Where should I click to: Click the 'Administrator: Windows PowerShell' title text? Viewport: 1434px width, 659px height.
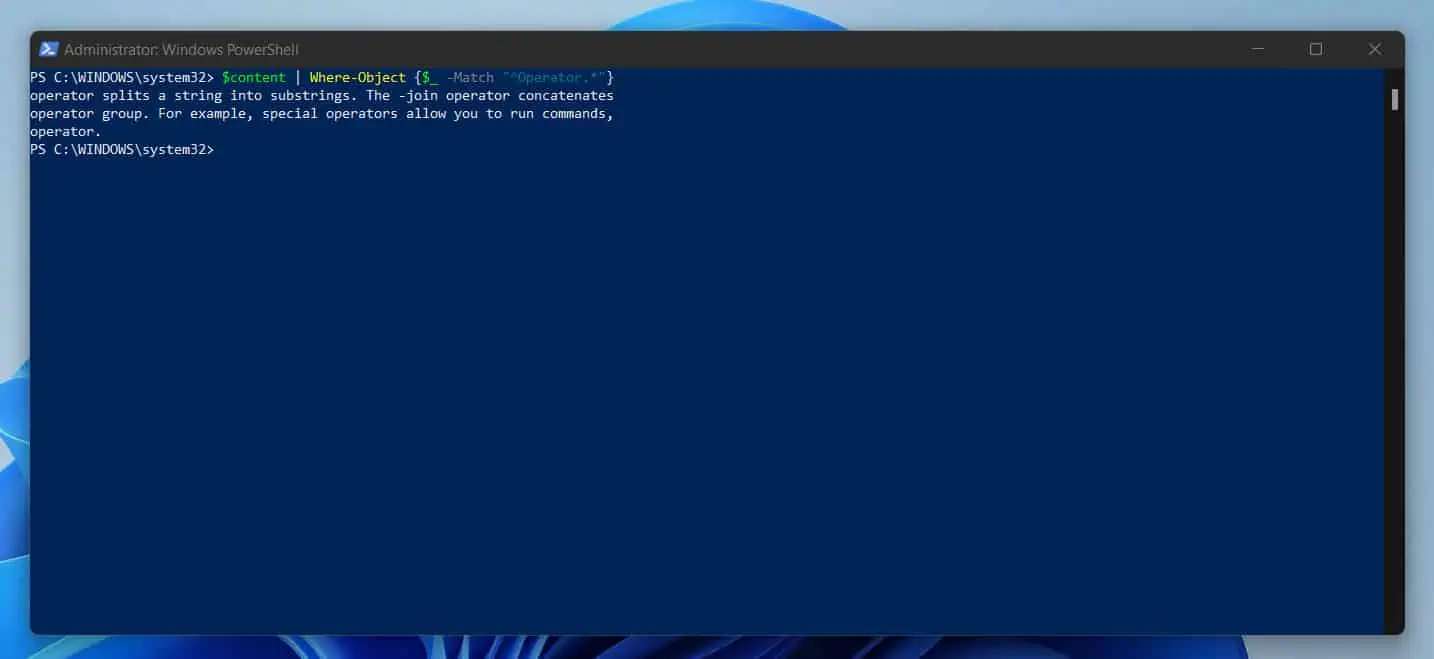(x=181, y=49)
